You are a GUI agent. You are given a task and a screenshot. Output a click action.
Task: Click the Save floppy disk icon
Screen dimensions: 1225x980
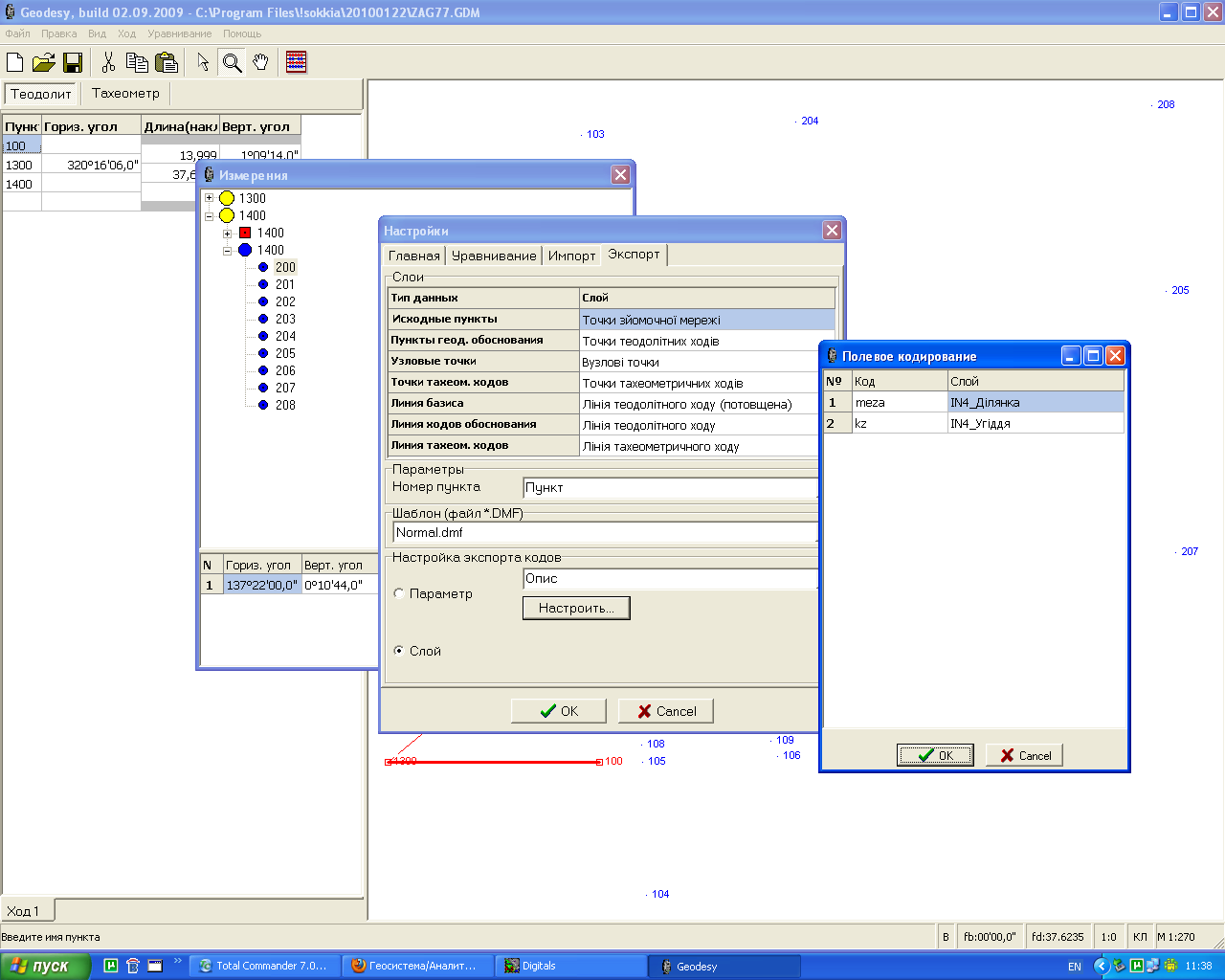pyautogui.click(x=72, y=62)
